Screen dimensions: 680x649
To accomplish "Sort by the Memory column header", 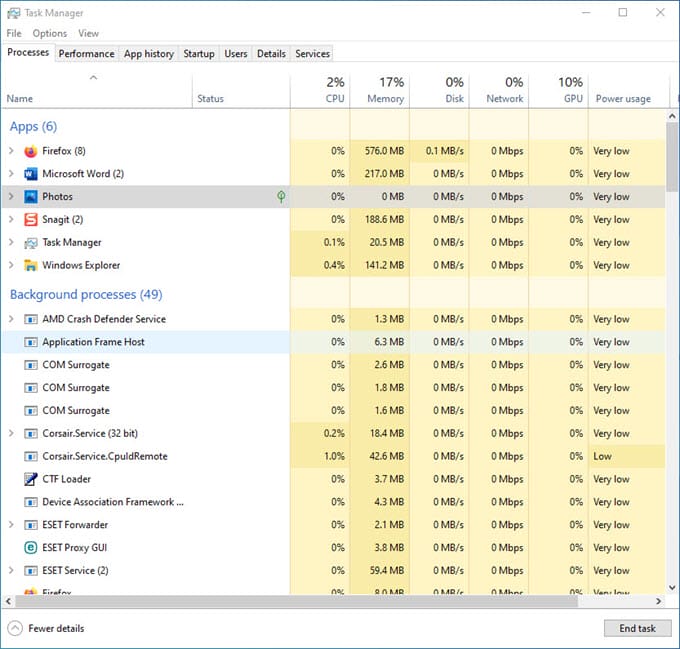I will click(x=380, y=91).
